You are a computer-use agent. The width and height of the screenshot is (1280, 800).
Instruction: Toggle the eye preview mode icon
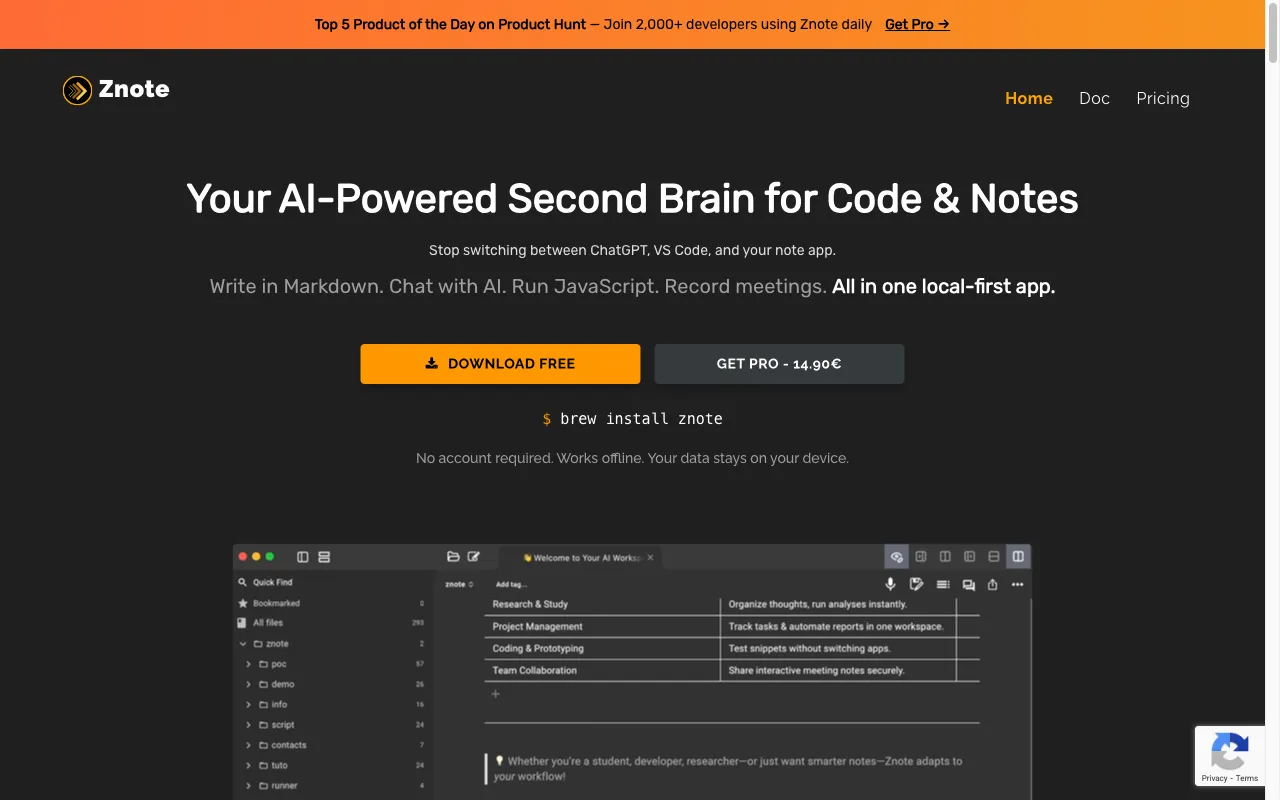click(x=897, y=557)
